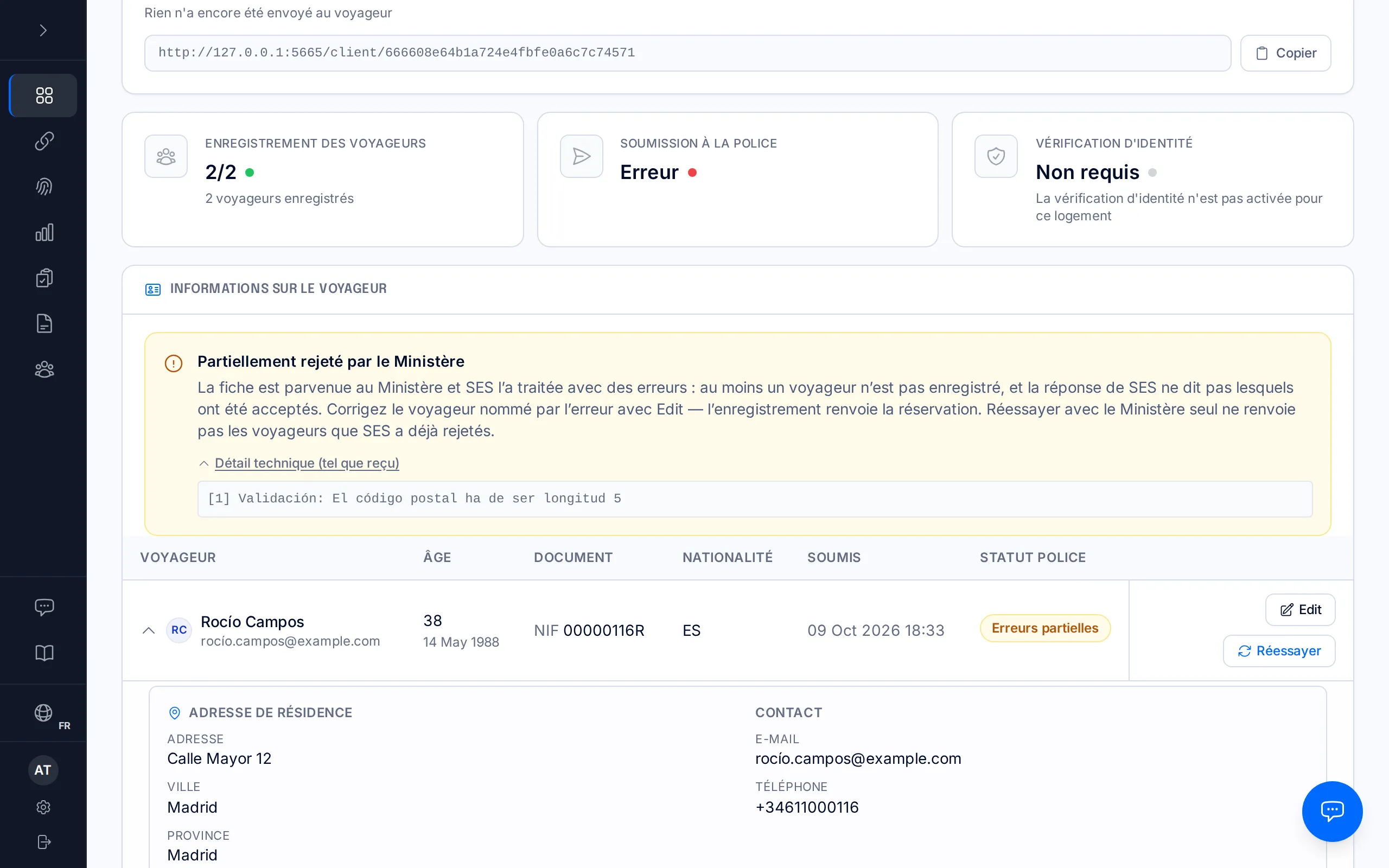Viewport: 1389px width, 868px height.
Task: Open the blue floating chat bubble
Action: (1332, 811)
